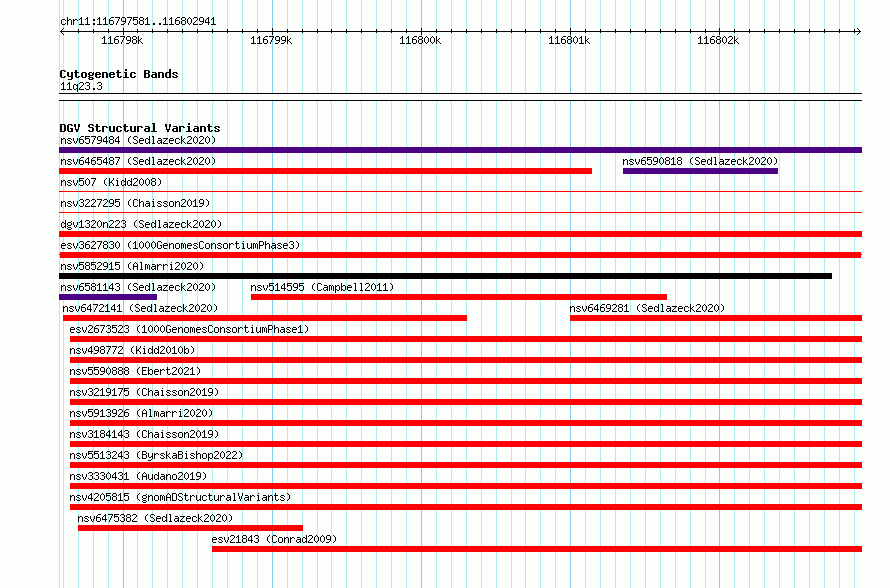Viewport: 890px width, 588px height.
Task: Click the 116801k ruler tick label
Action: (x=569, y=40)
